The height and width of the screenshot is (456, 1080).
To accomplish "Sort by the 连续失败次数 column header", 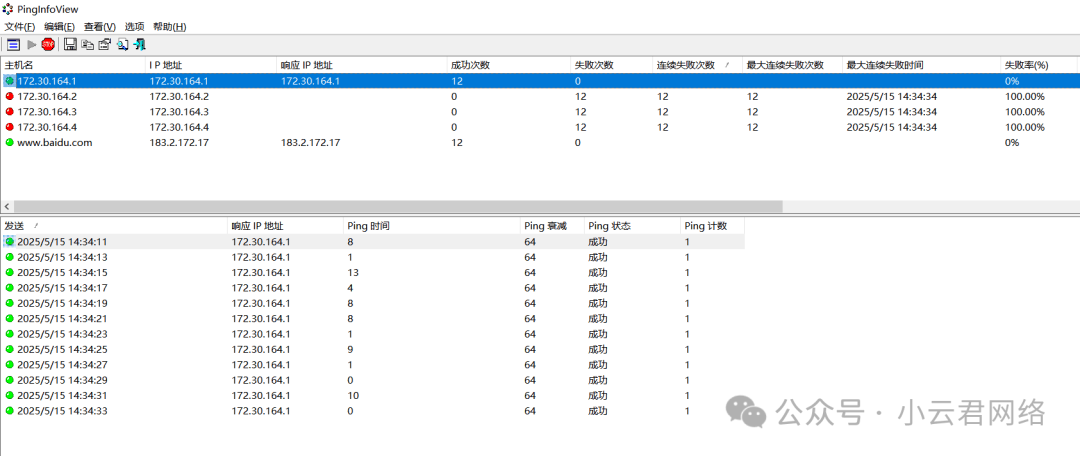I will coord(697,65).
